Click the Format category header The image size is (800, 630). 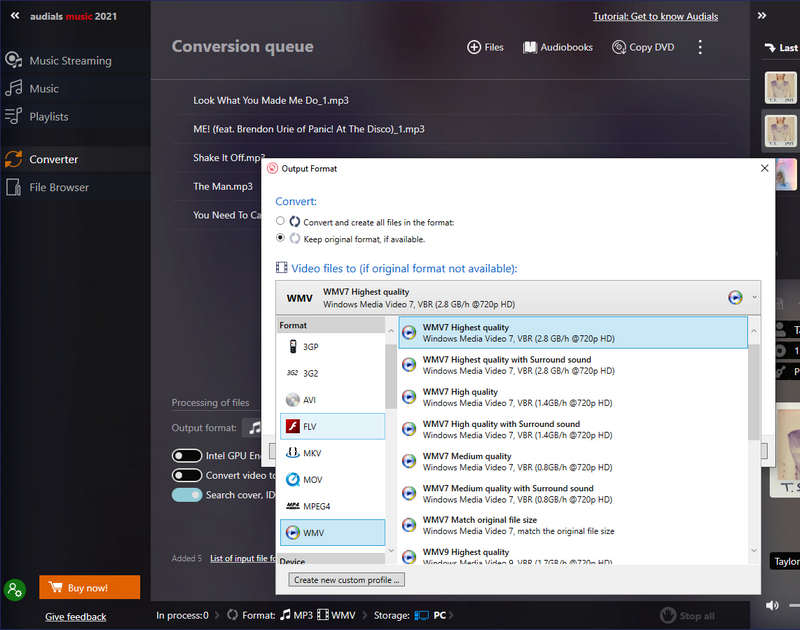(x=331, y=325)
